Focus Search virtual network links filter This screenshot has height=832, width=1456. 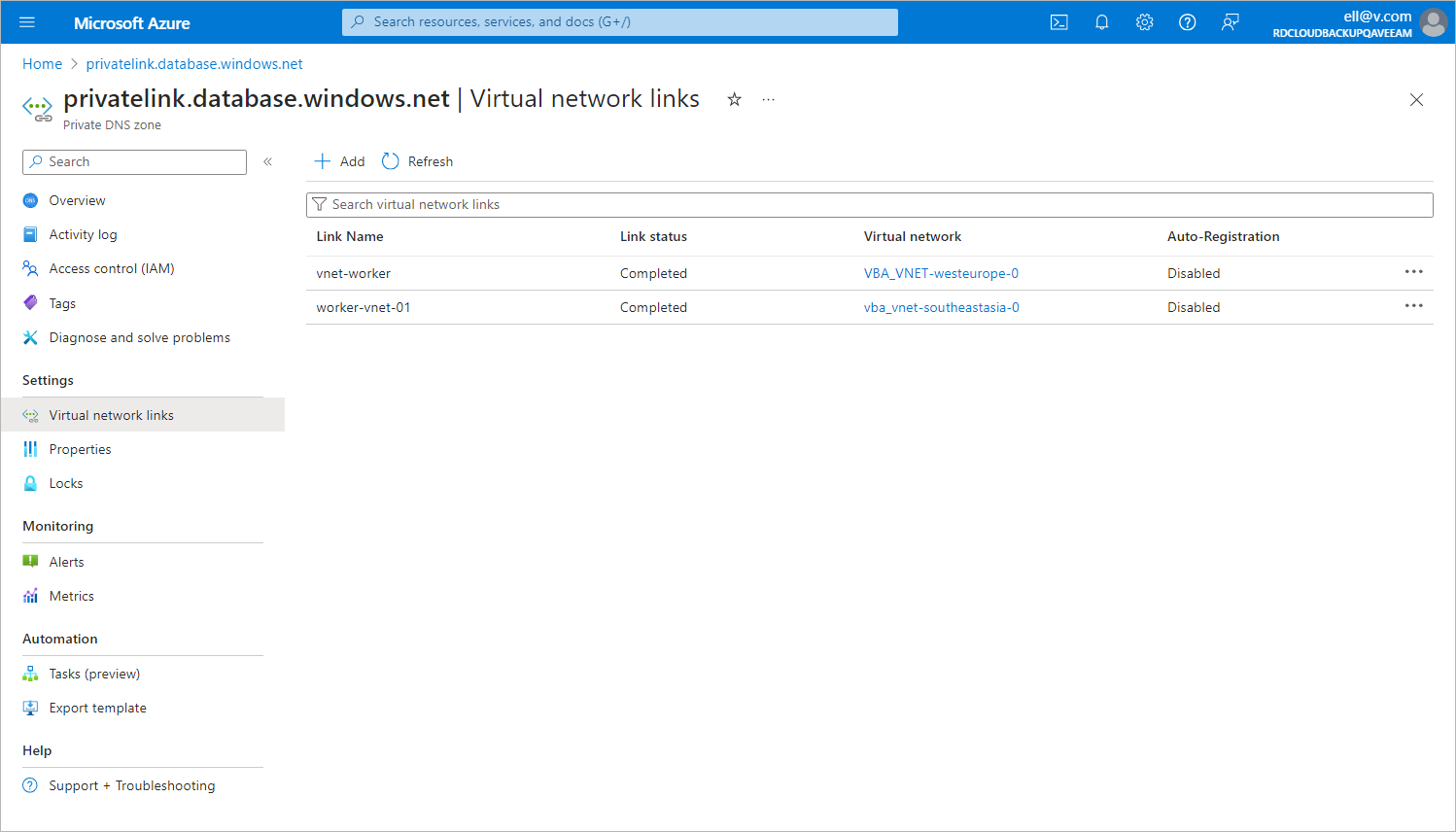(870, 205)
